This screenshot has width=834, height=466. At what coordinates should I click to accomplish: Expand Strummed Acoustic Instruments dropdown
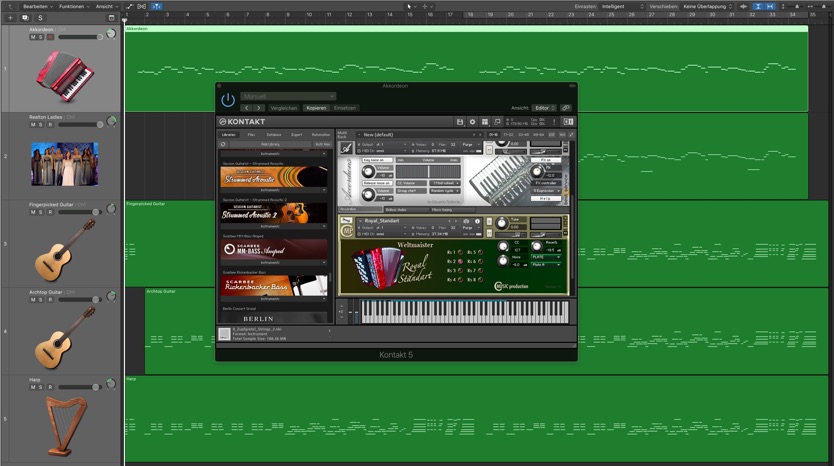point(274,190)
